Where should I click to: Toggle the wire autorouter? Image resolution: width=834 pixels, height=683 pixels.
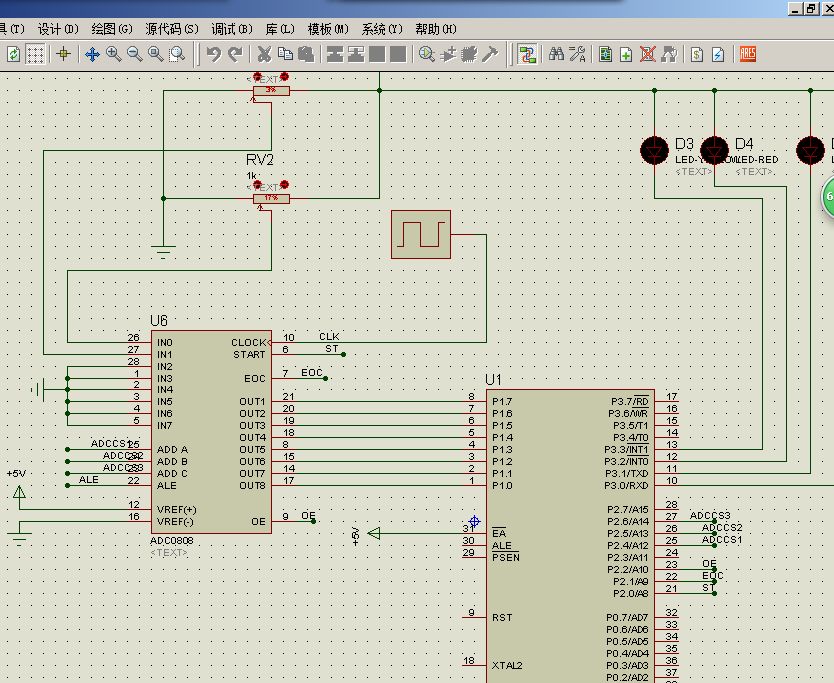[527, 54]
